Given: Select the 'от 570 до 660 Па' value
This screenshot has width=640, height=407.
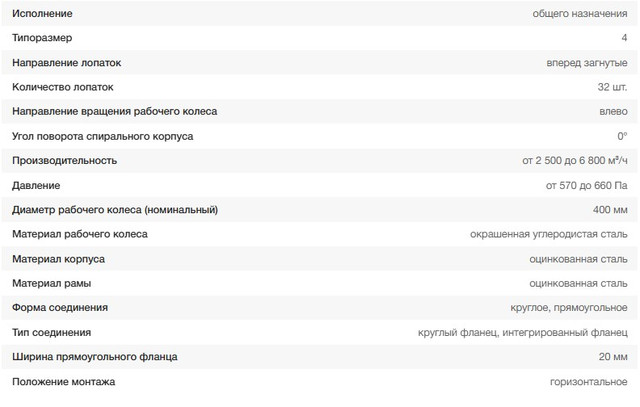Looking at the screenshot, I should 587,185.
